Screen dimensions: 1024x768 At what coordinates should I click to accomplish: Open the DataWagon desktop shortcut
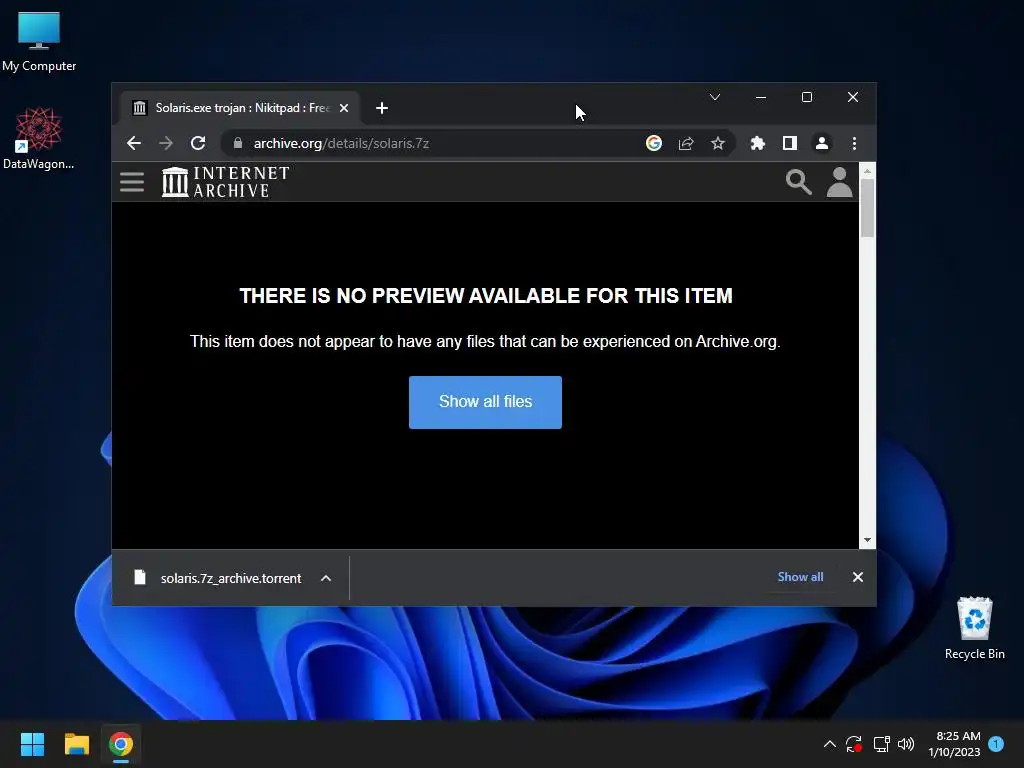click(x=39, y=138)
